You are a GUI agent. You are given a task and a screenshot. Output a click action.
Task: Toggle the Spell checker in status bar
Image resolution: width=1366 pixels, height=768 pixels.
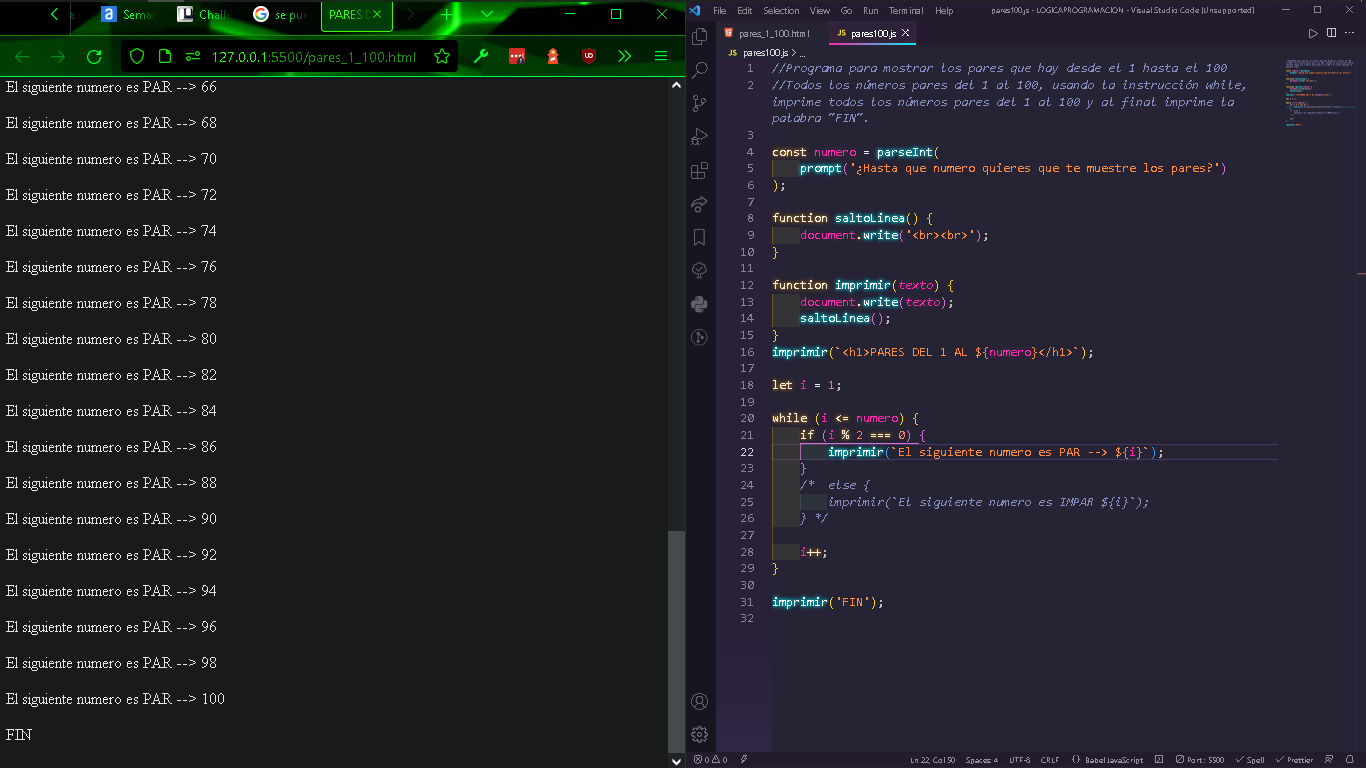[x=1250, y=760]
